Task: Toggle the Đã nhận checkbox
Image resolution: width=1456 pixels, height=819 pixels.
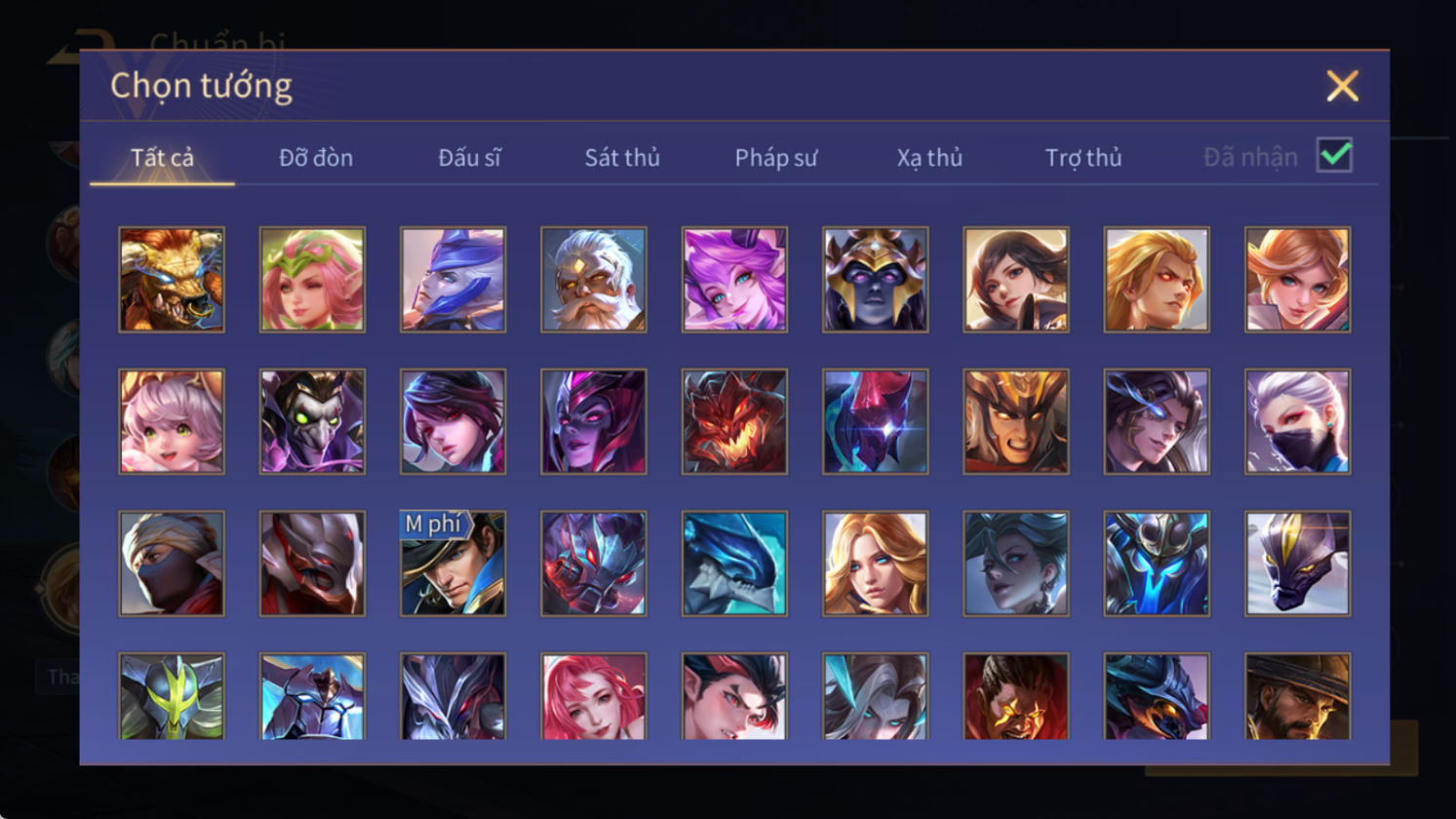Action: [x=1334, y=155]
